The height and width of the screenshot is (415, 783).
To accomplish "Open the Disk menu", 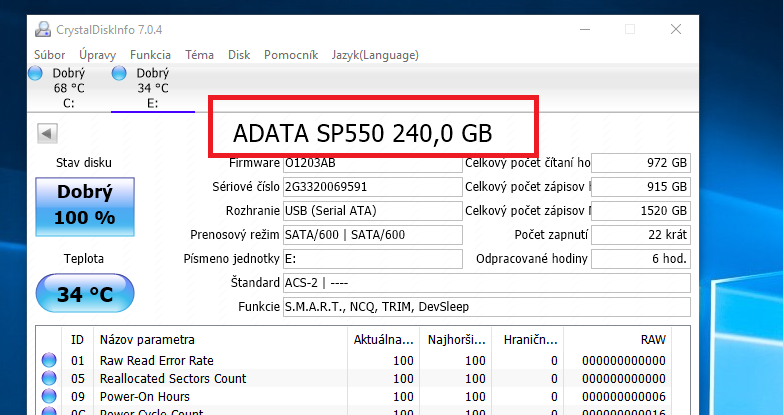I will (239, 55).
